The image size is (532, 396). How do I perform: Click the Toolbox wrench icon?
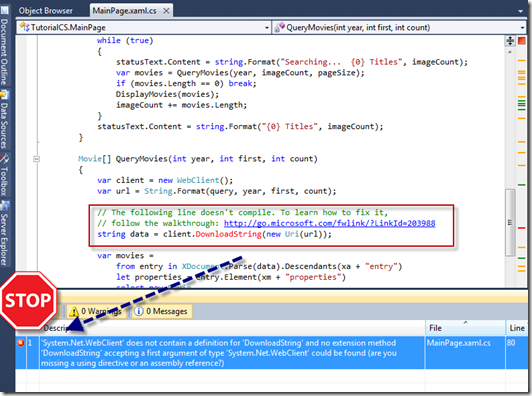(4, 158)
